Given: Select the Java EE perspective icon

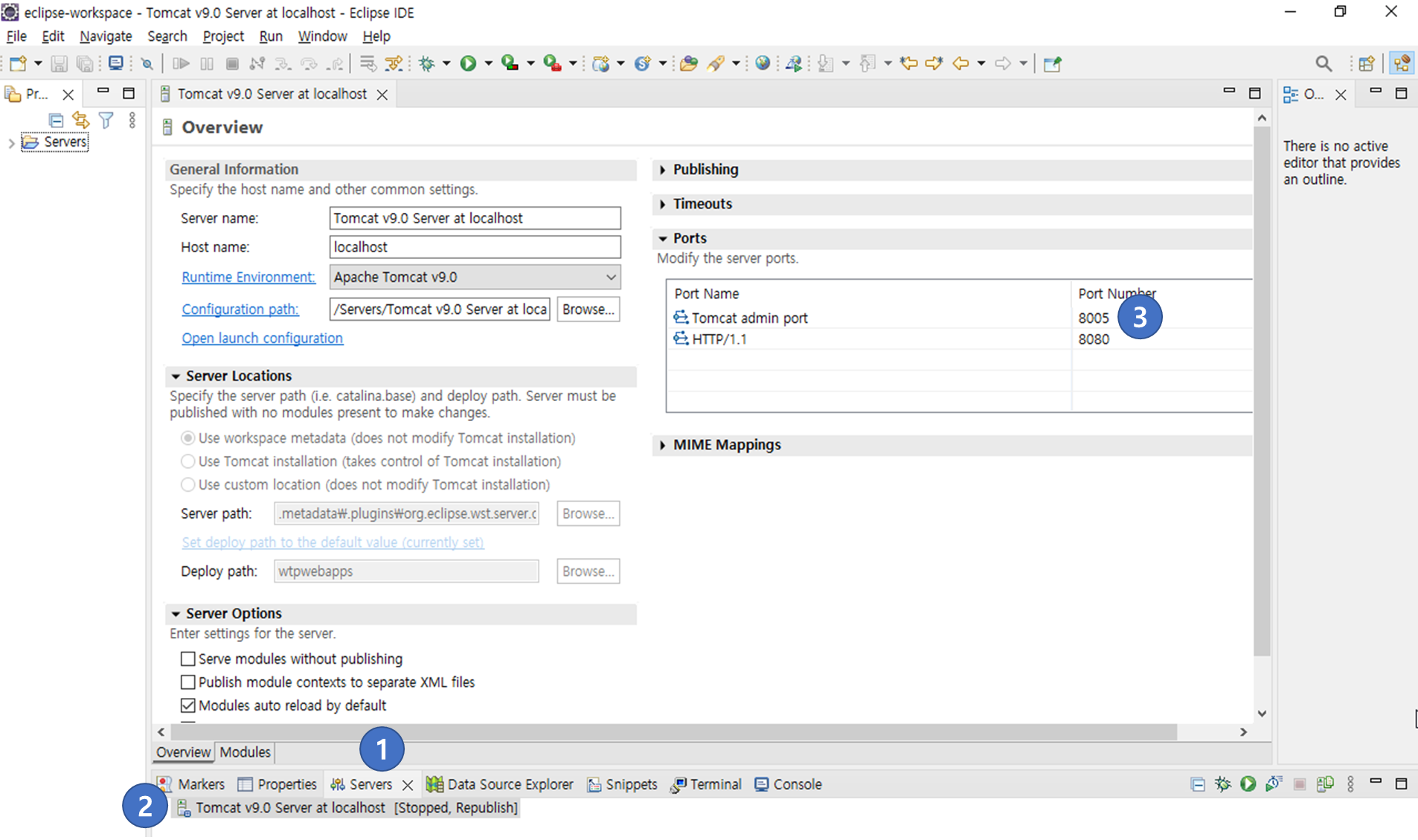Looking at the screenshot, I should [x=1402, y=64].
